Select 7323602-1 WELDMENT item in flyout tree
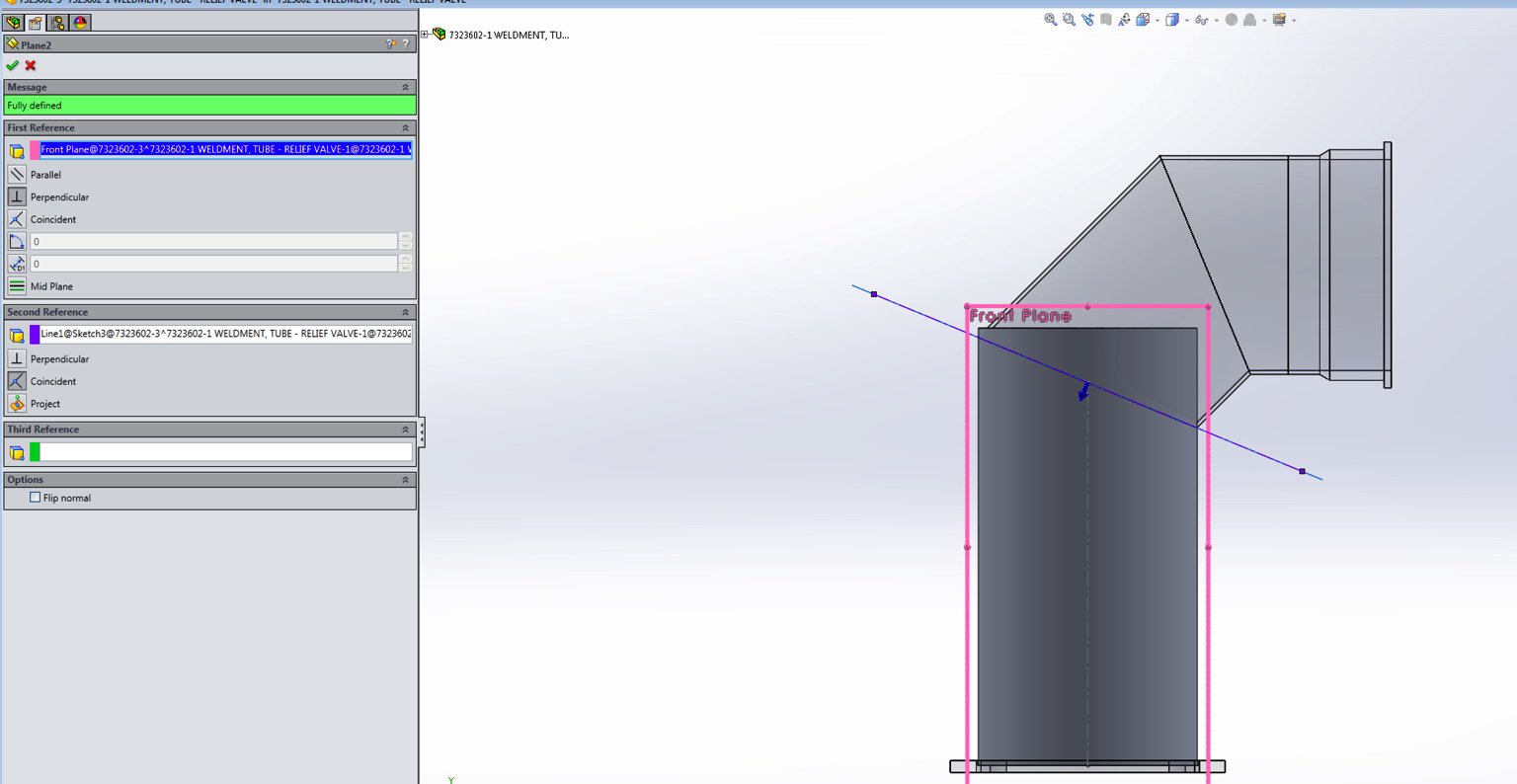 [509, 35]
